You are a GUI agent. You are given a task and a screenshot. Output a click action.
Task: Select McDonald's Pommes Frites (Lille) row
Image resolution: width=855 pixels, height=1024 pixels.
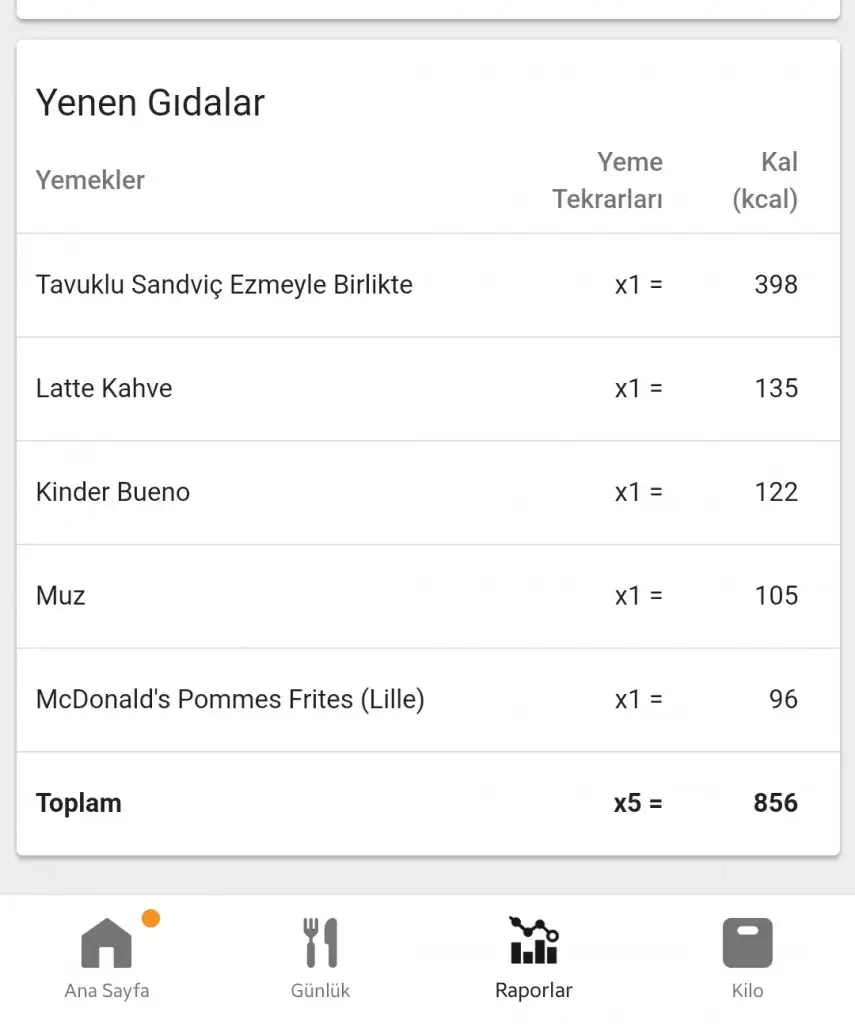[230, 699]
